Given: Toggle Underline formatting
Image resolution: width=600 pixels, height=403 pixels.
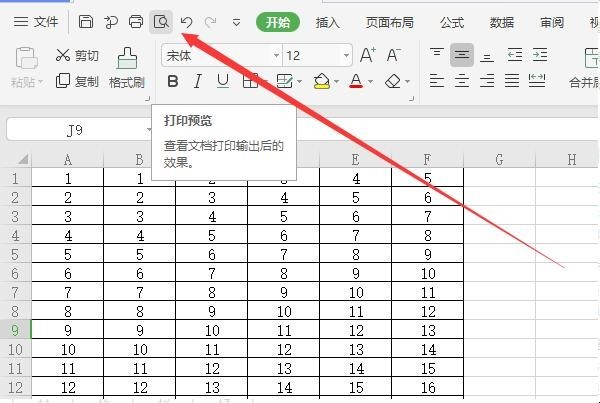Looking at the screenshot, I should click(x=223, y=81).
